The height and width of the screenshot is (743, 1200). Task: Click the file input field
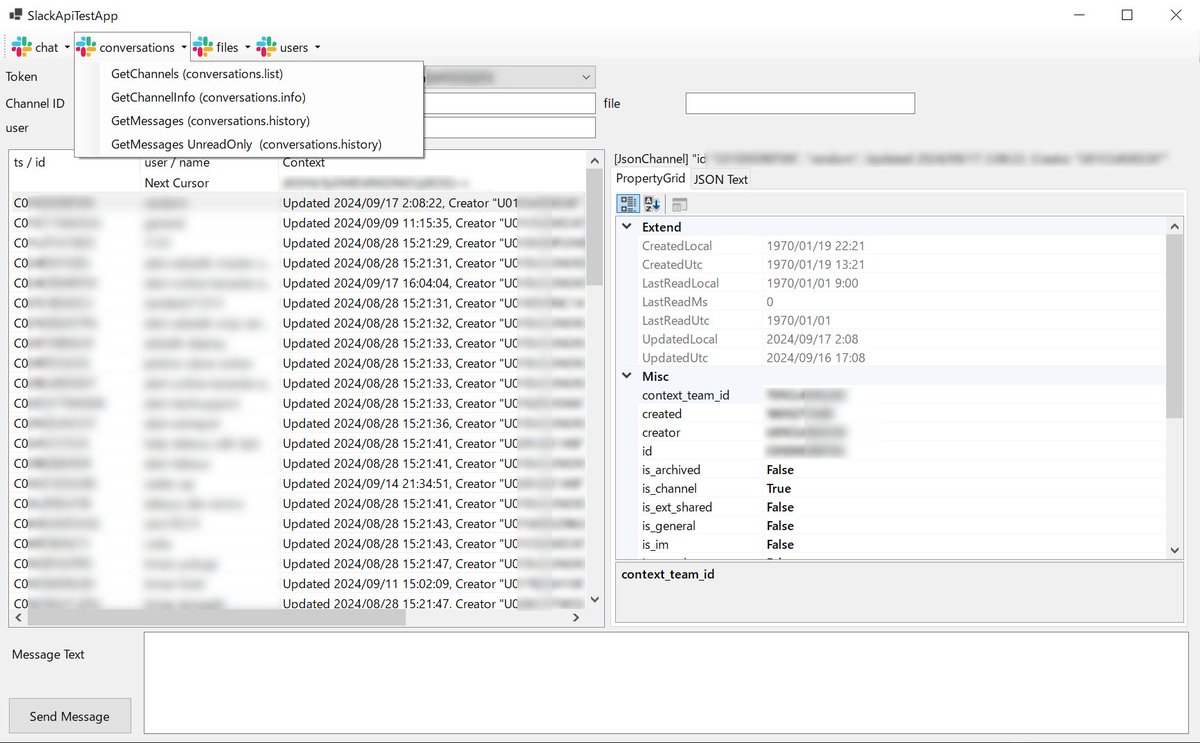(800, 103)
